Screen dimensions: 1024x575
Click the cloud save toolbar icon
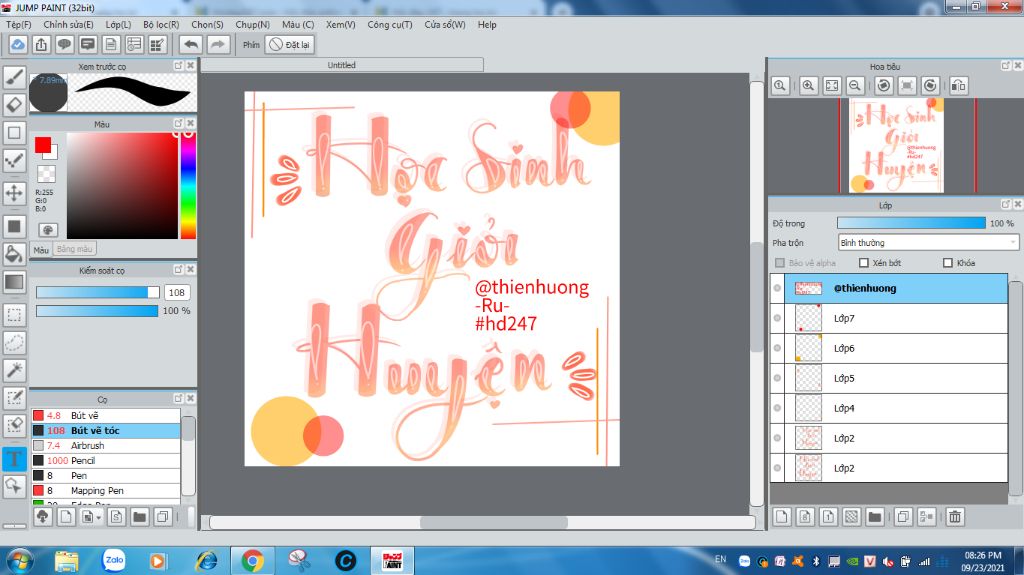click(18, 44)
